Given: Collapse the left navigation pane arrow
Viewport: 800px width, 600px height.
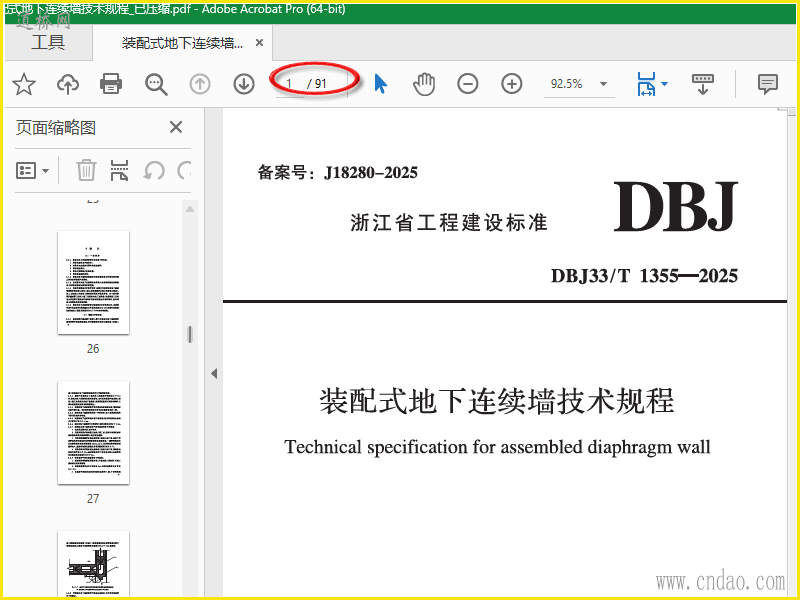Looking at the screenshot, I should click(x=213, y=373).
